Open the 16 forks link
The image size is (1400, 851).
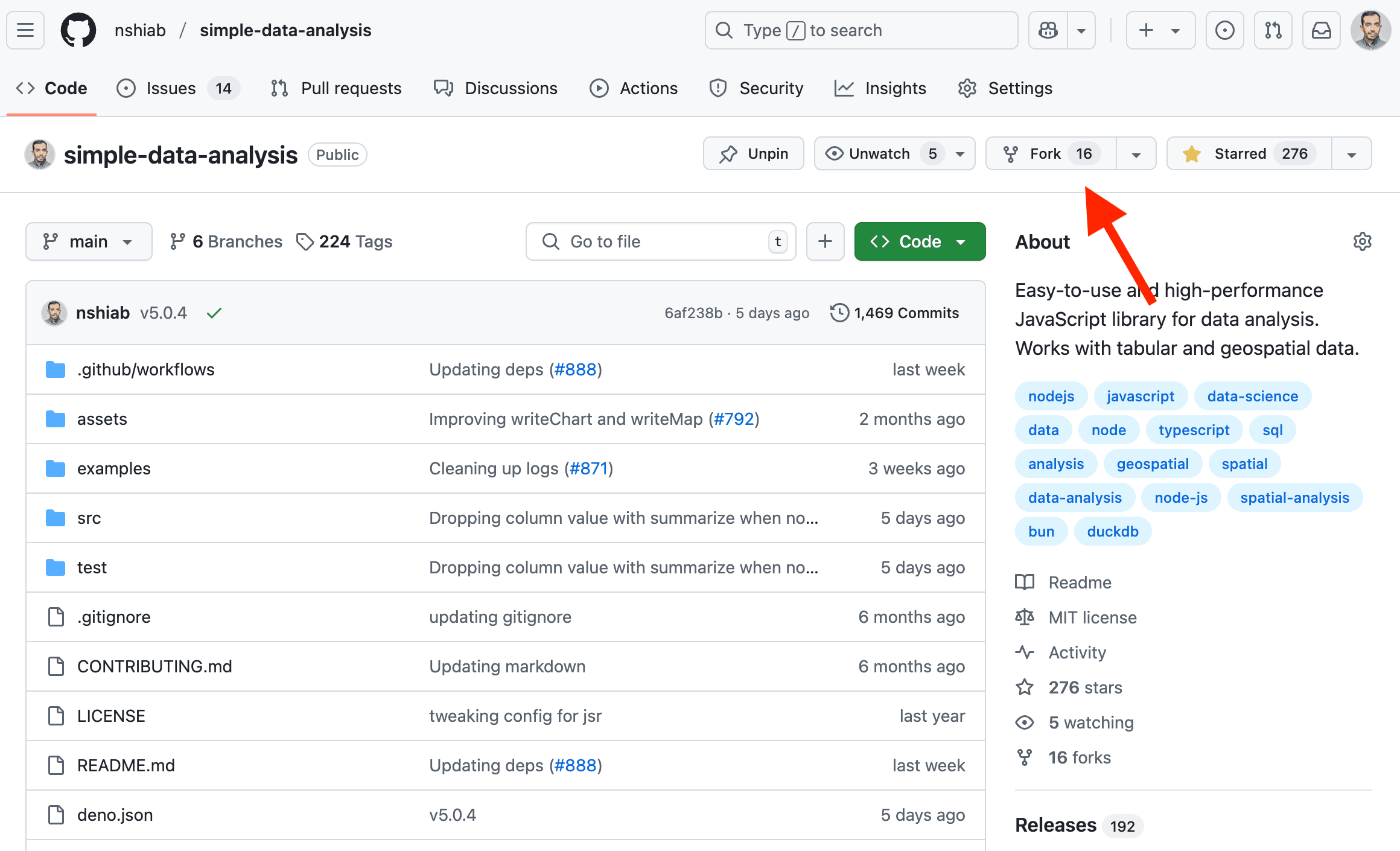click(x=1063, y=757)
